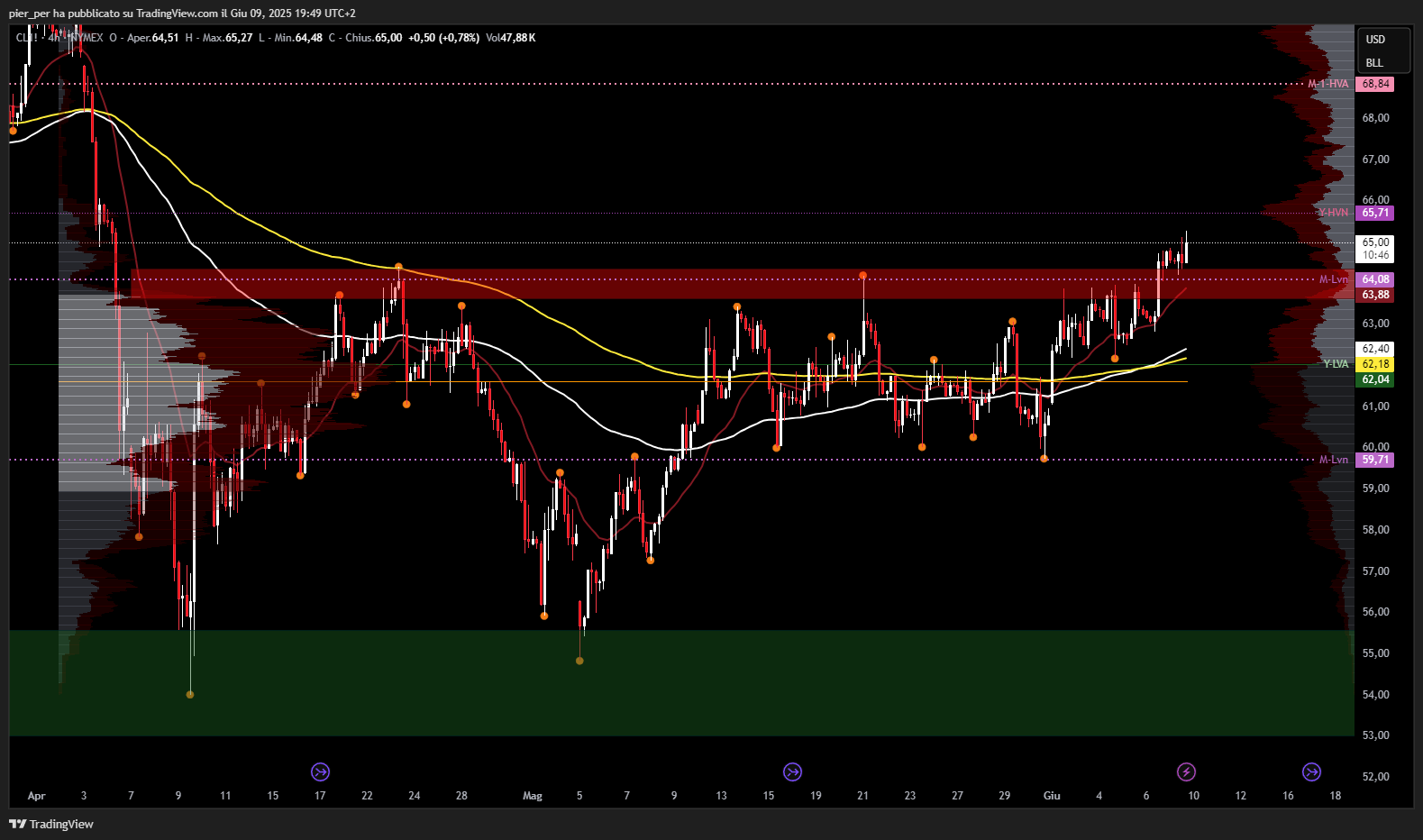Click the Giu label on time axis
Image resolution: width=1423 pixels, height=840 pixels.
[1052, 796]
